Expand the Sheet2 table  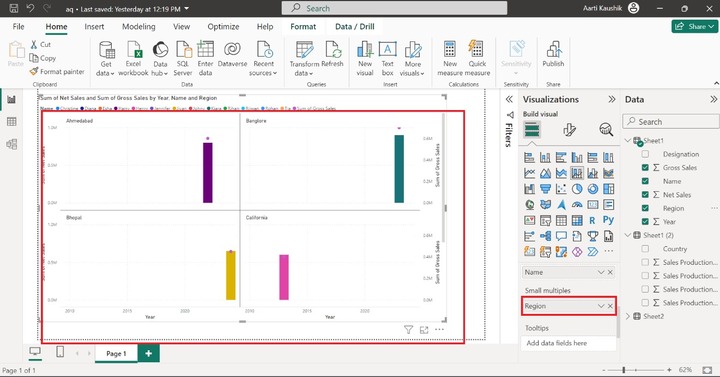(x=628, y=316)
